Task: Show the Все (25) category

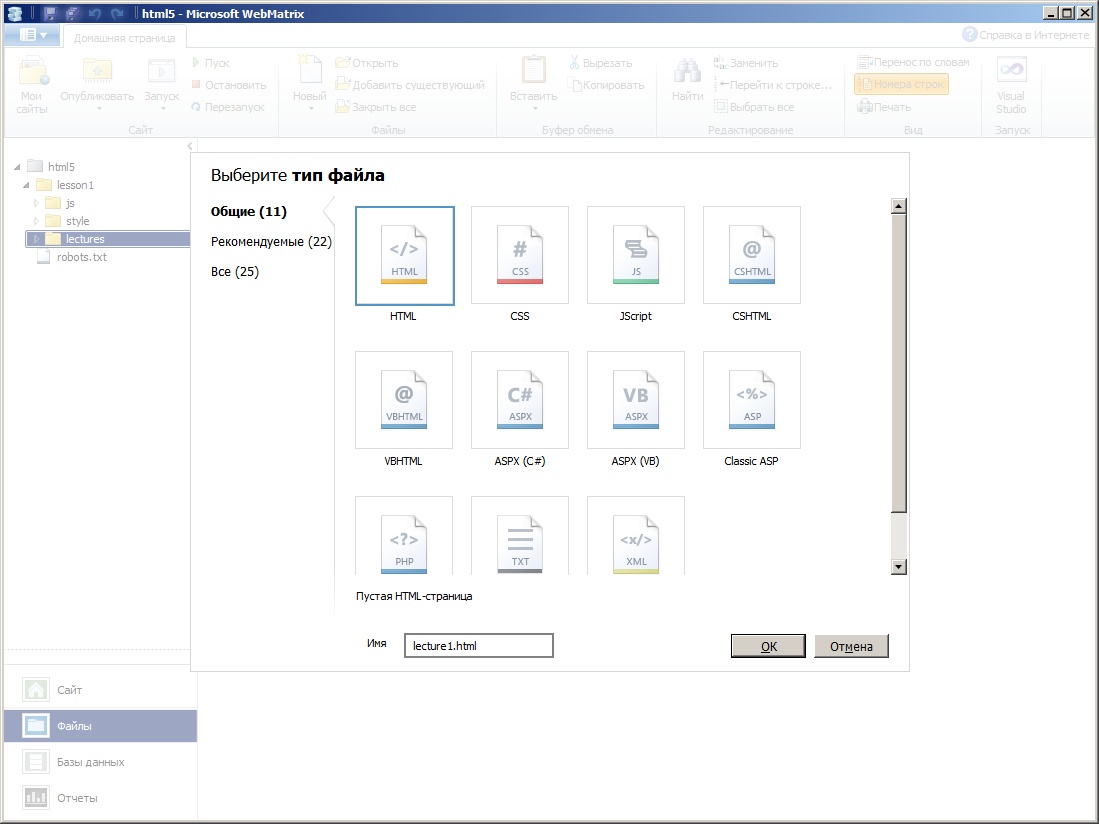Action: pyautogui.click(x=235, y=272)
